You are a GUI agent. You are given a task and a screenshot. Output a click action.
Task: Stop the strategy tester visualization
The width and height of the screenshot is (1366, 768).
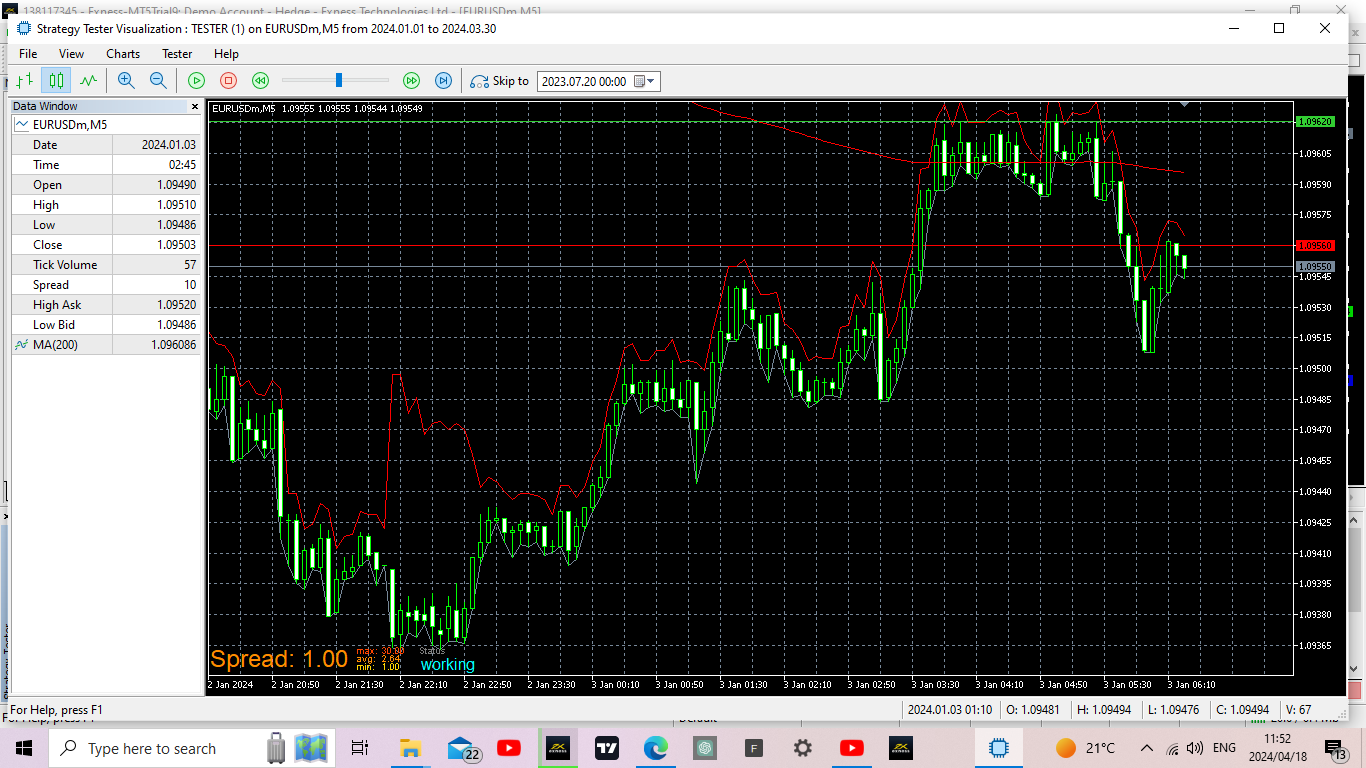coord(228,81)
